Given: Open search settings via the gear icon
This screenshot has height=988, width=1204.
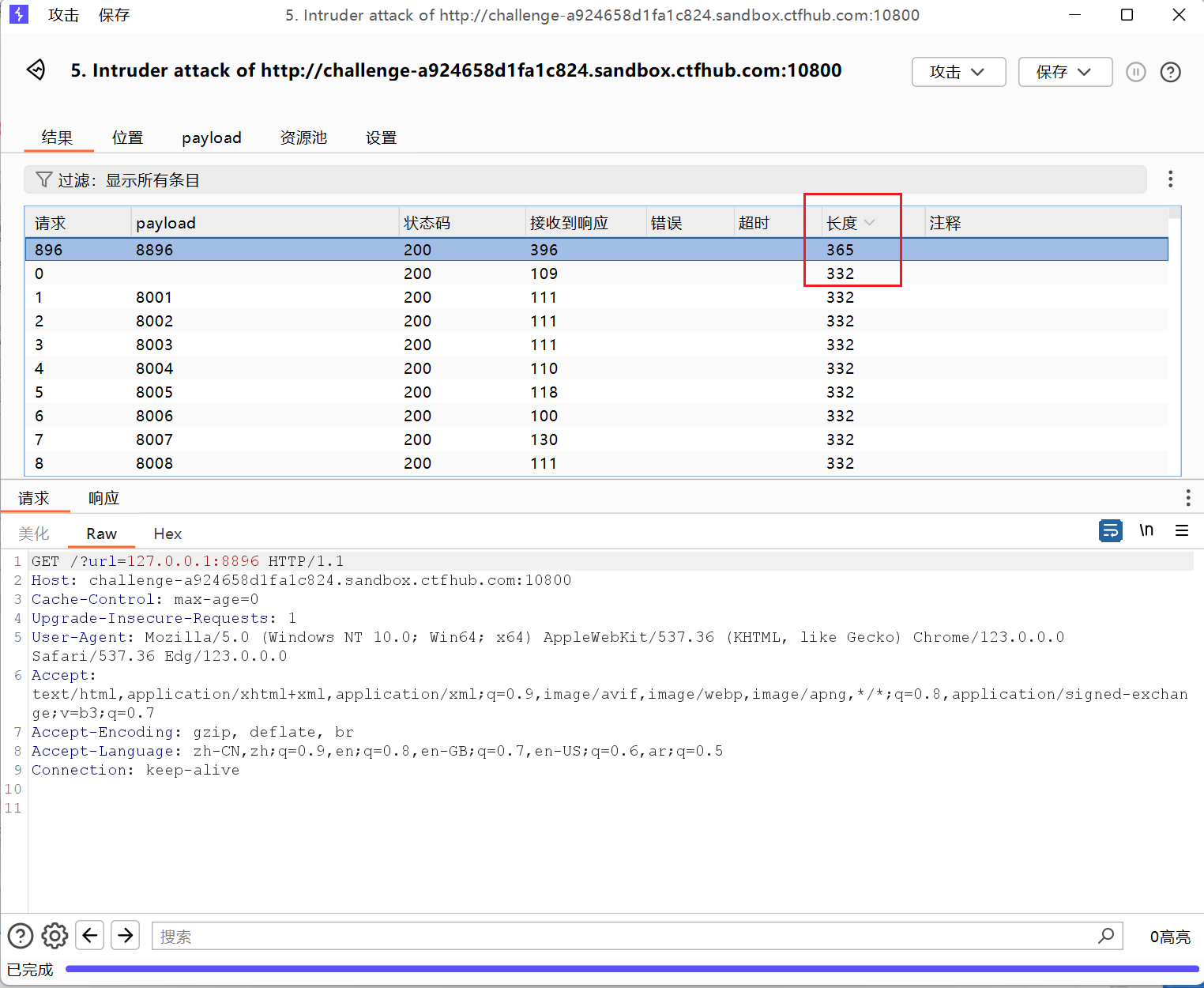Looking at the screenshot, I should click(55, 936).
